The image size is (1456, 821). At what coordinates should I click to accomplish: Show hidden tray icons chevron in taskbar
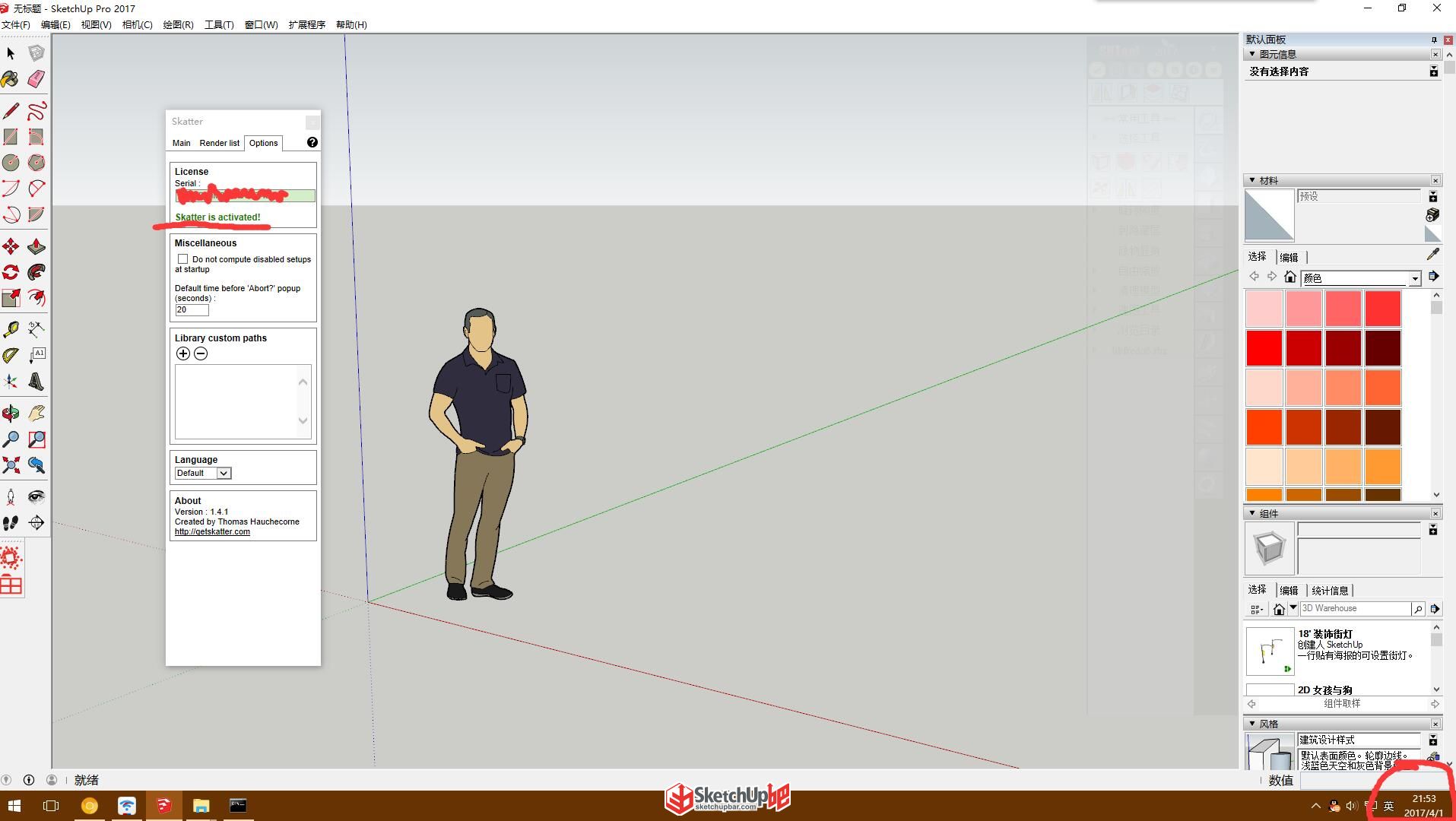click(1315, 806)
